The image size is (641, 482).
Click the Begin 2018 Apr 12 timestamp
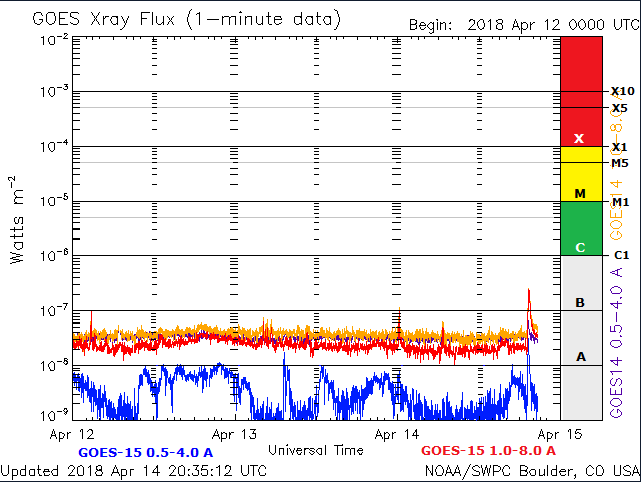pos(520,24)
